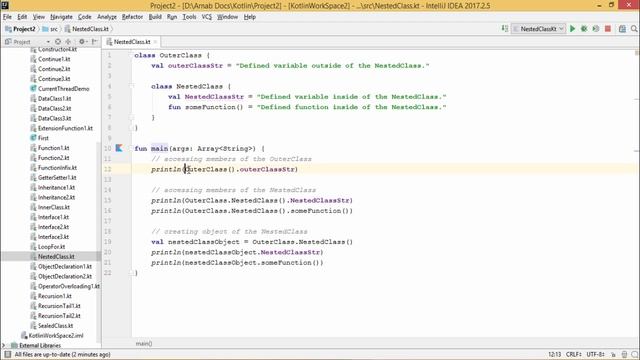Click memory indicator icon in status bar corner
Viewport: 640px width, 360px height.
(634, 354)
